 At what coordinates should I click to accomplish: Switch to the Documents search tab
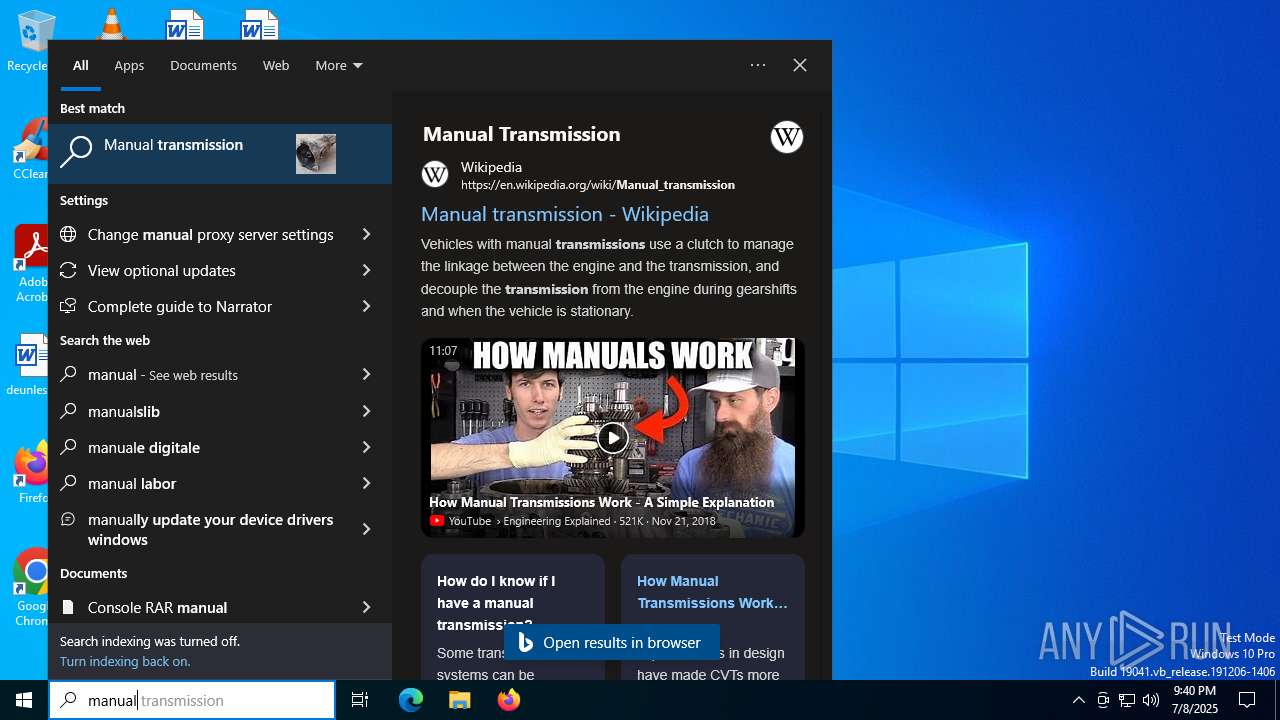203,65
